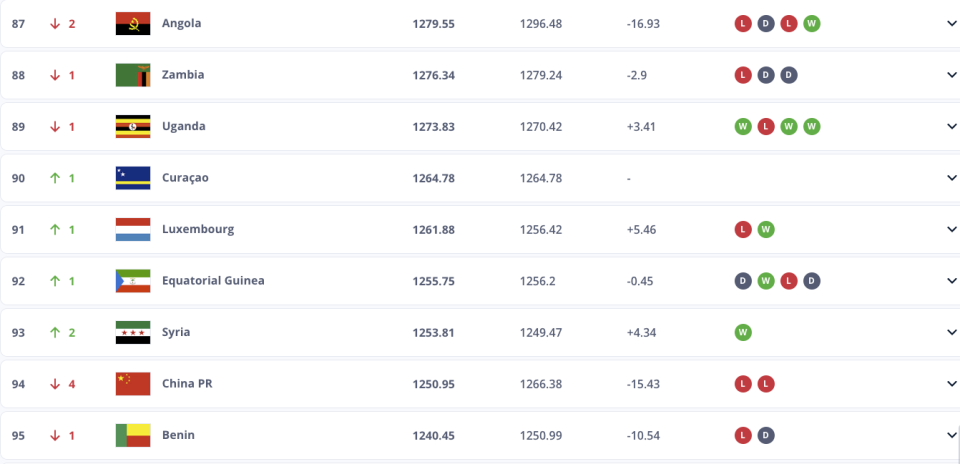The height and width of the screenshot is (464, 960).
Task: Click the China PR flag icon
Action: [x=133, y=384]
